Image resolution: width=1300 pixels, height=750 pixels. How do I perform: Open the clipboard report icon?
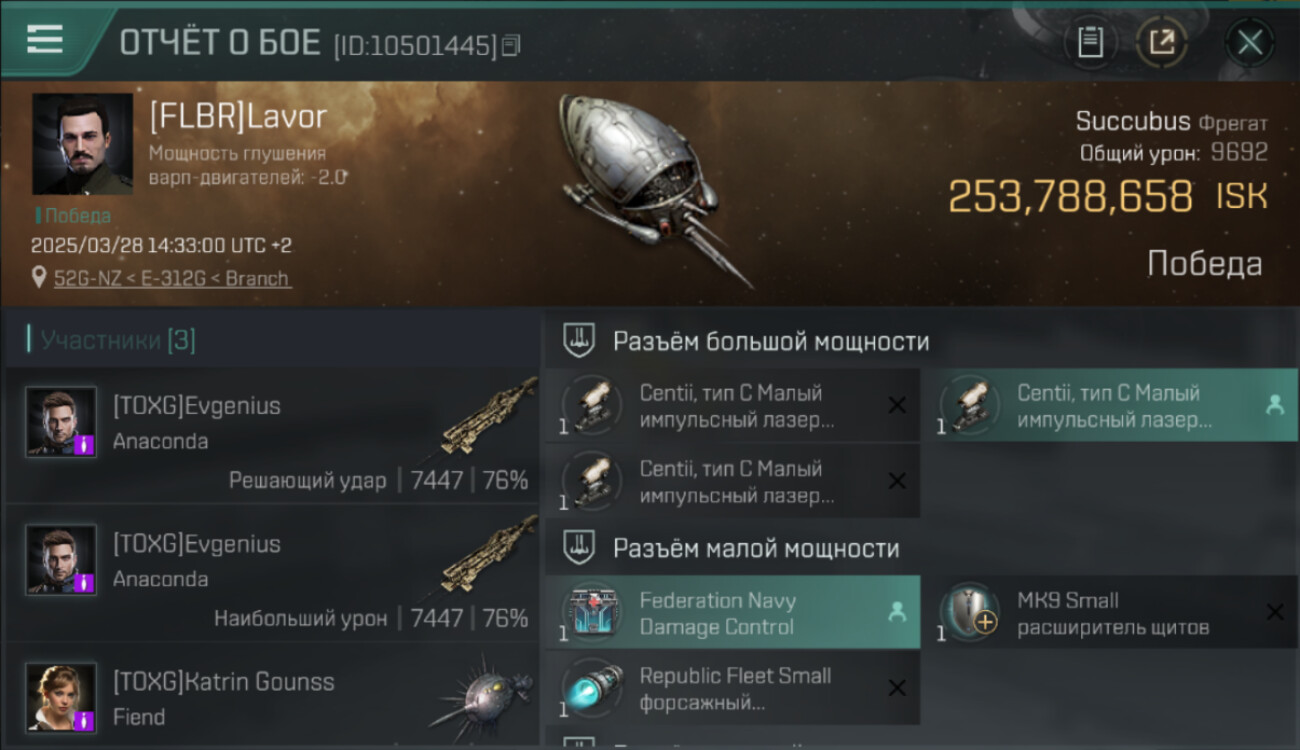(1090, 42)
